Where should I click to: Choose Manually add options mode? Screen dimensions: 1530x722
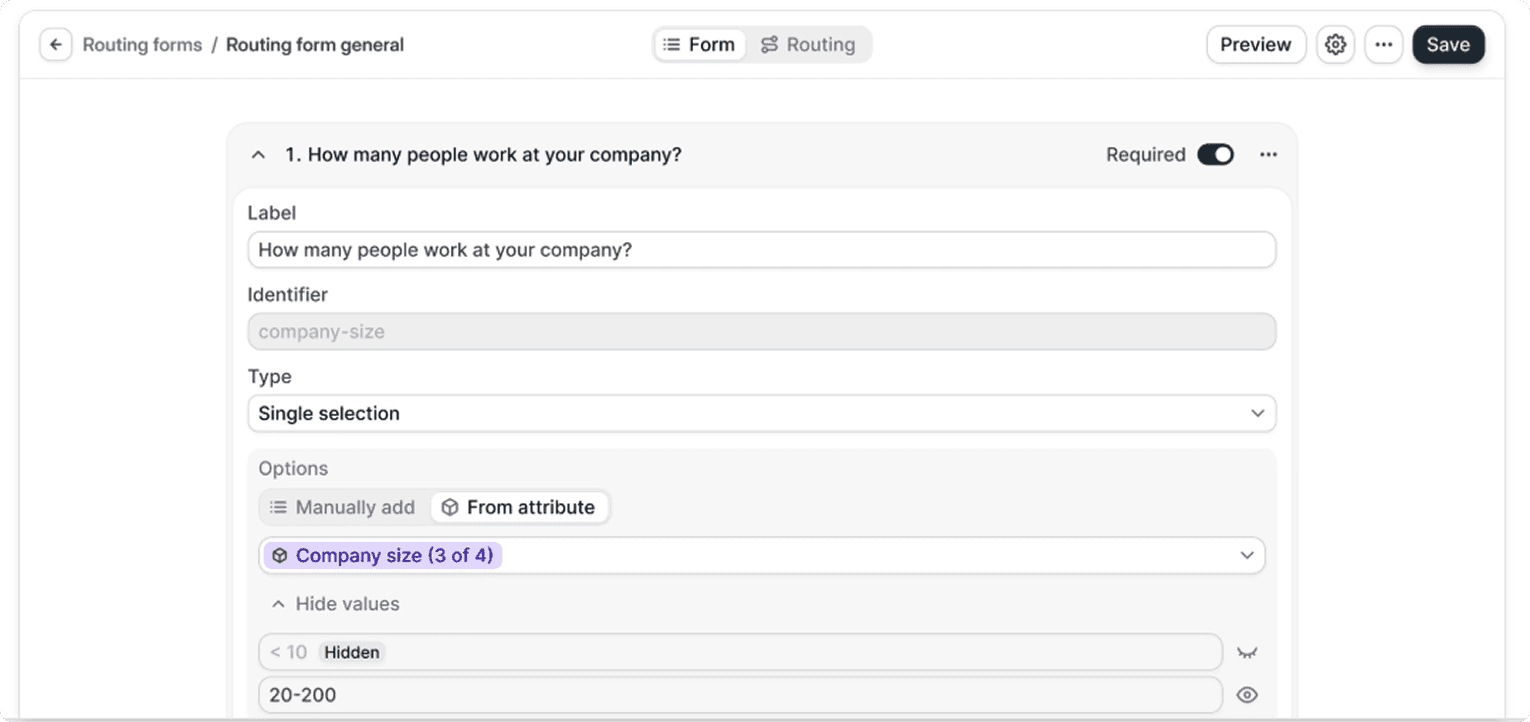(343, 508)
